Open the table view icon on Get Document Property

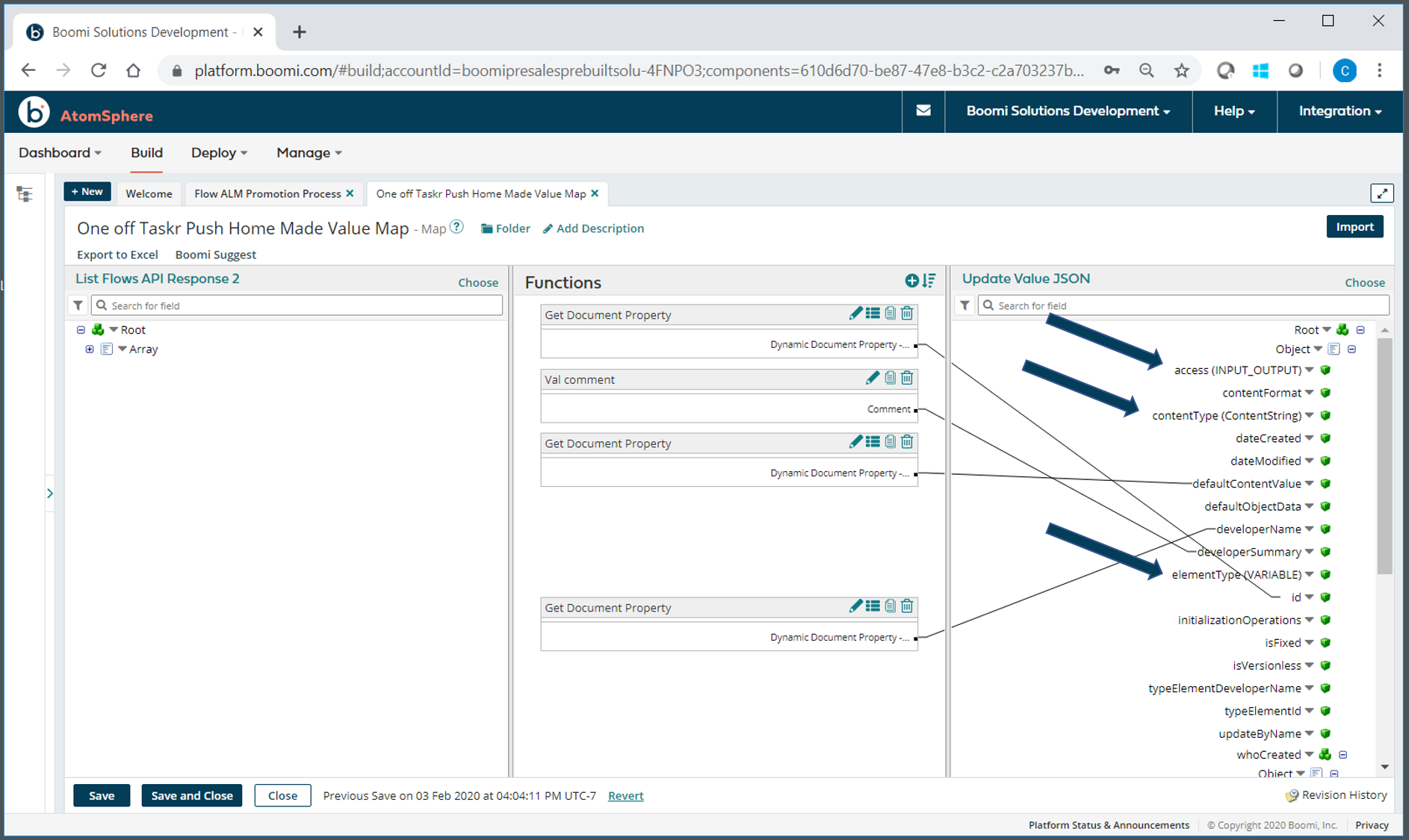click(873, 313)
